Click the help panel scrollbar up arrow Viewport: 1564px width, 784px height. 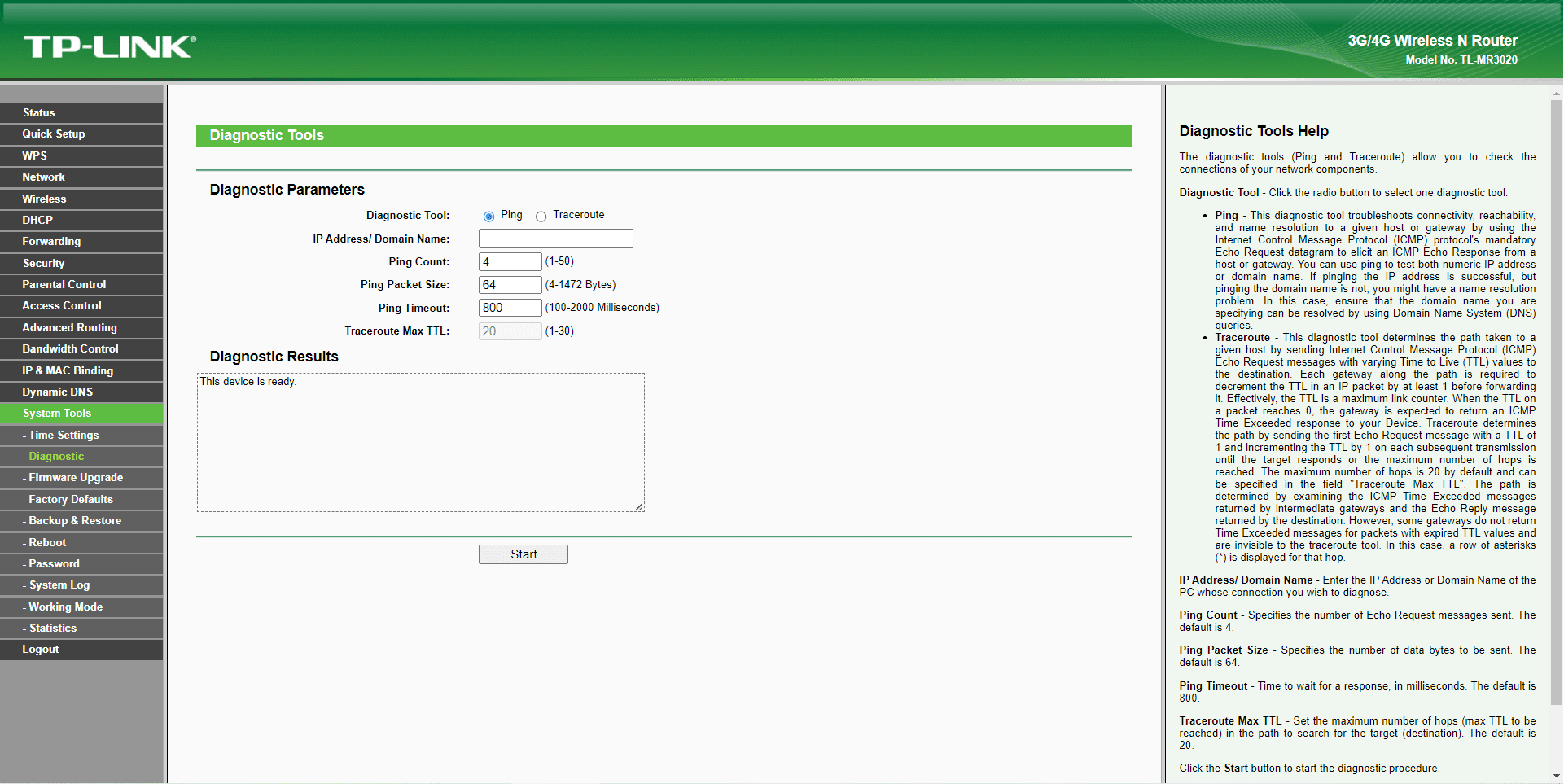pyautogui.click(x=1557, y=94)
